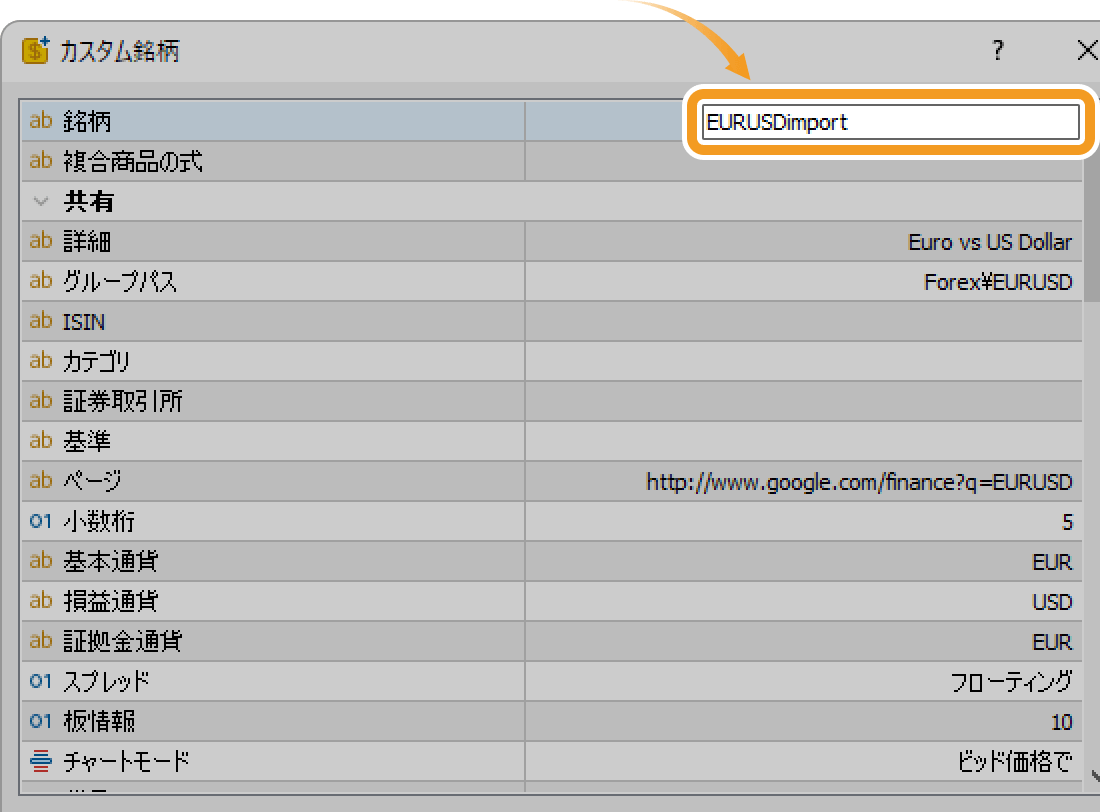Select the 詳細 row label

click(87, 241)
